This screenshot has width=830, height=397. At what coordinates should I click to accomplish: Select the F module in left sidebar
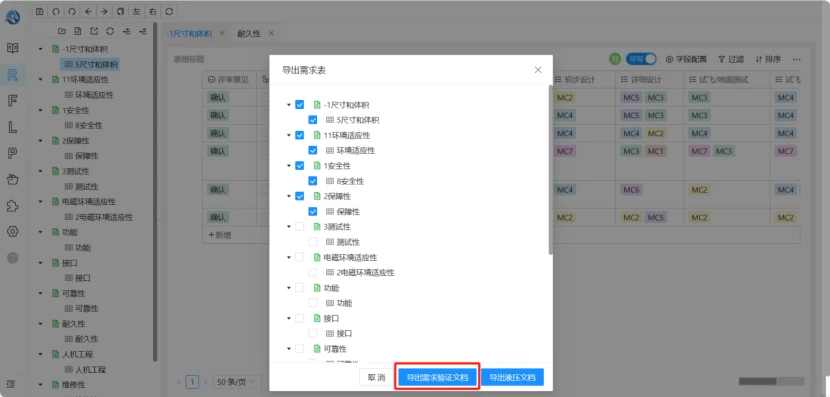click(13, 101)
